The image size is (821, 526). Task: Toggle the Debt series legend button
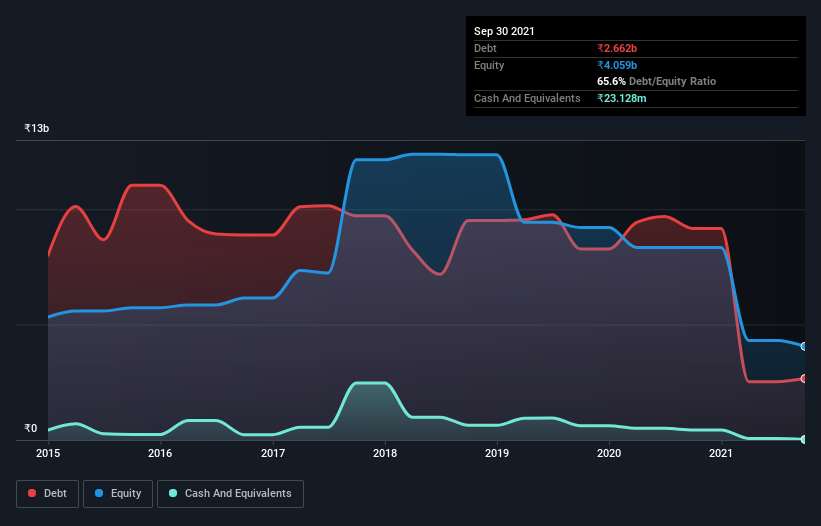click(48, 494)
